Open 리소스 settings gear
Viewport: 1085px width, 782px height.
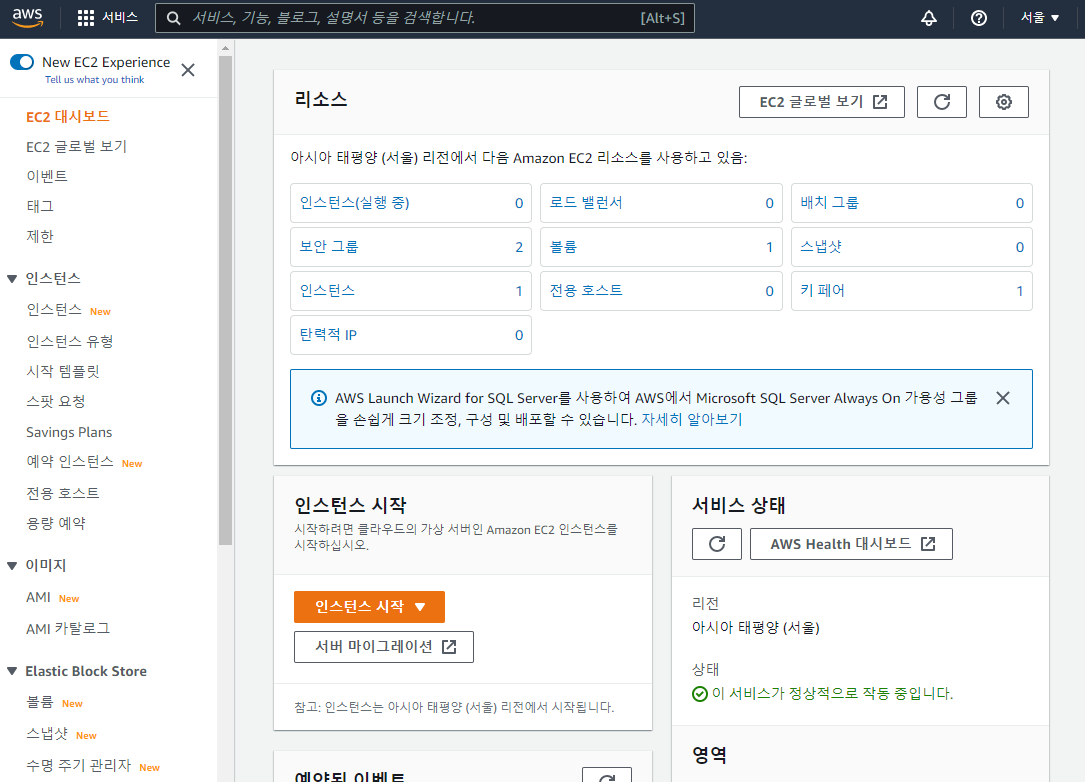[1003, 102]
